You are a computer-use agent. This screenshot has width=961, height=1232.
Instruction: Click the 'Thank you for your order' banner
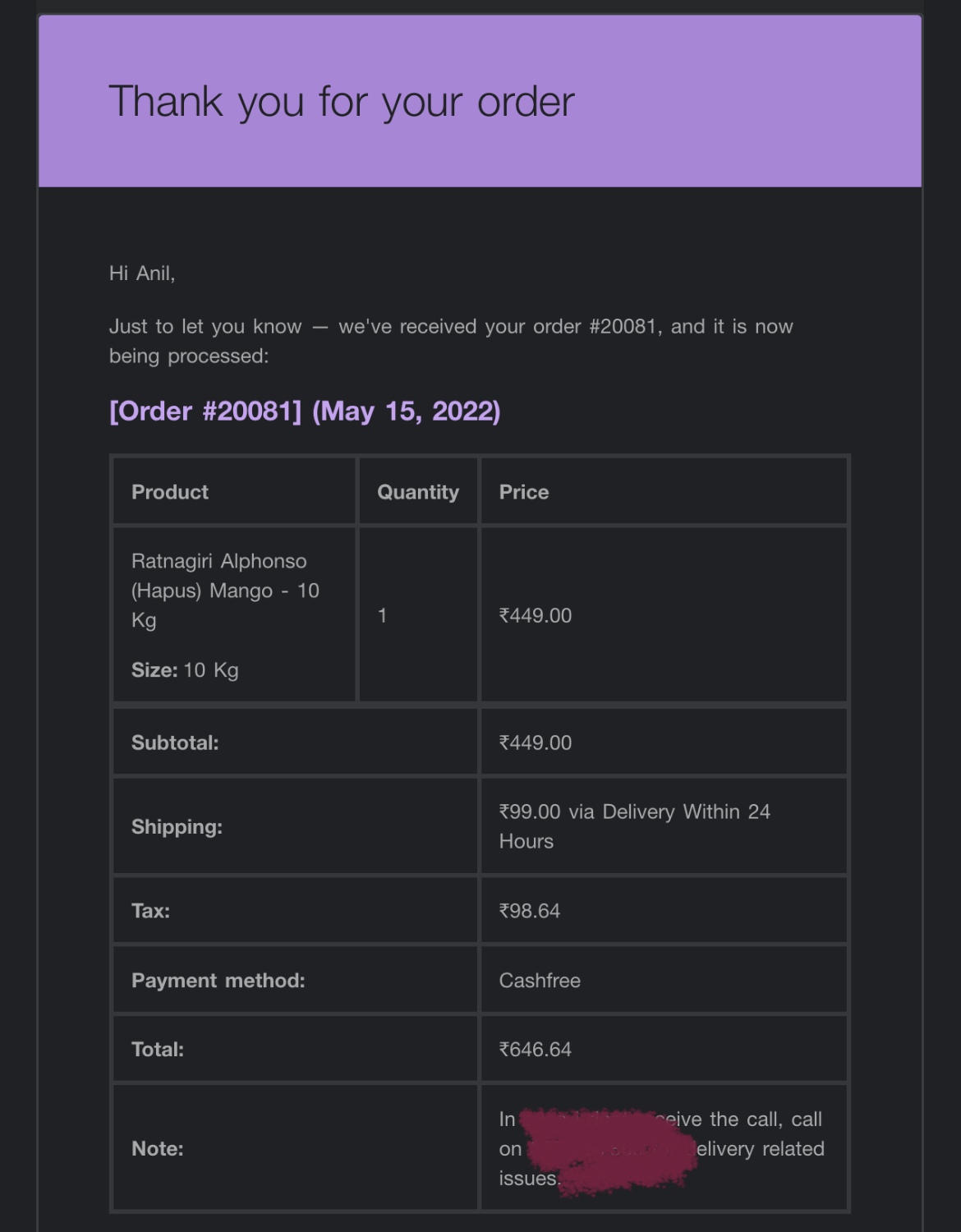click(x=480, y=101)
